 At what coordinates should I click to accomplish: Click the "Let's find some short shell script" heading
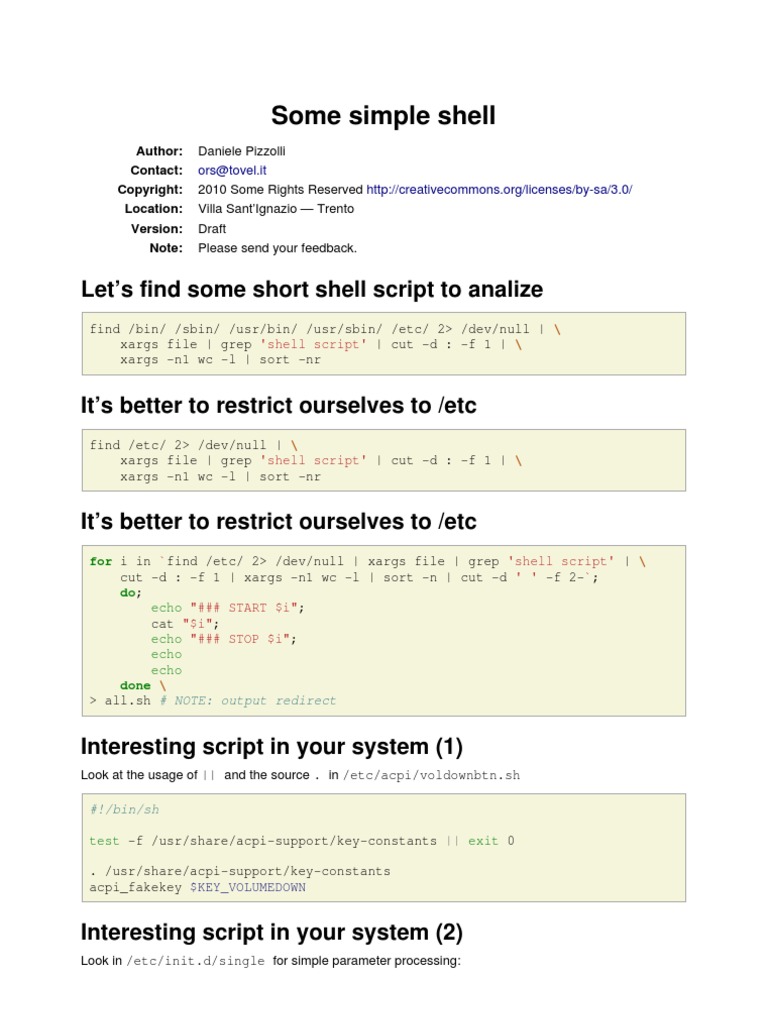(311, 290)
